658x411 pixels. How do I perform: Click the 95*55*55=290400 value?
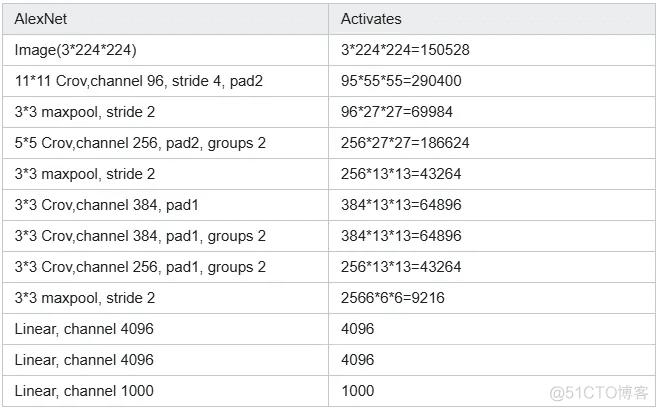click(401, 81)
